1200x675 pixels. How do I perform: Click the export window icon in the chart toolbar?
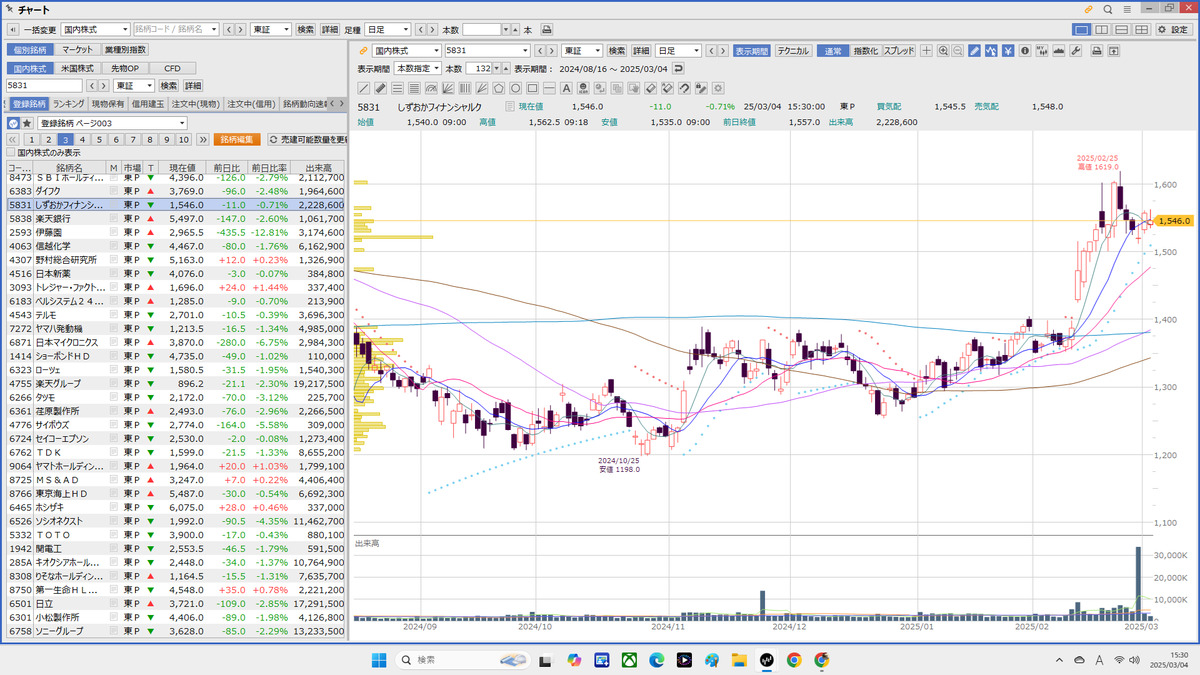point(1113,50)
